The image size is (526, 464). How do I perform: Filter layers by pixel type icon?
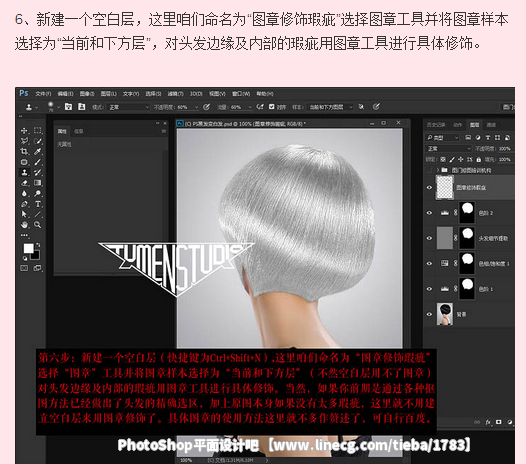(x=468, y=138)
